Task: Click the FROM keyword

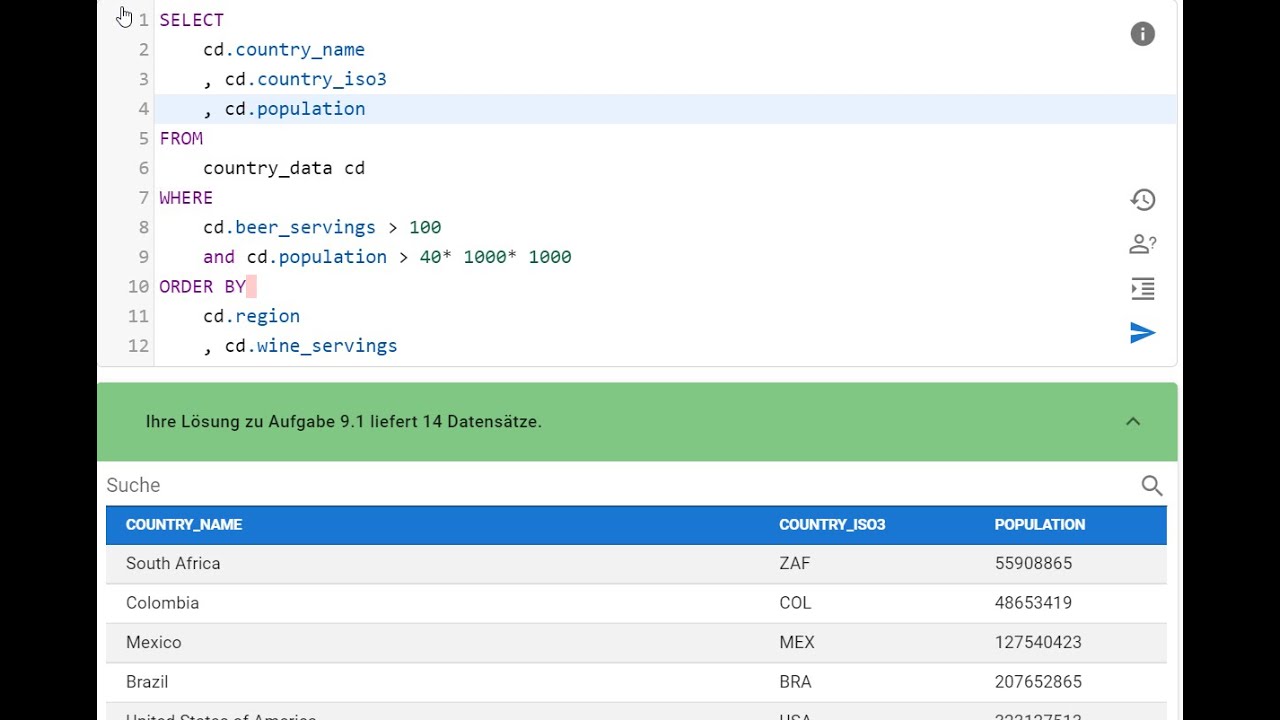Action: [181, 138]
